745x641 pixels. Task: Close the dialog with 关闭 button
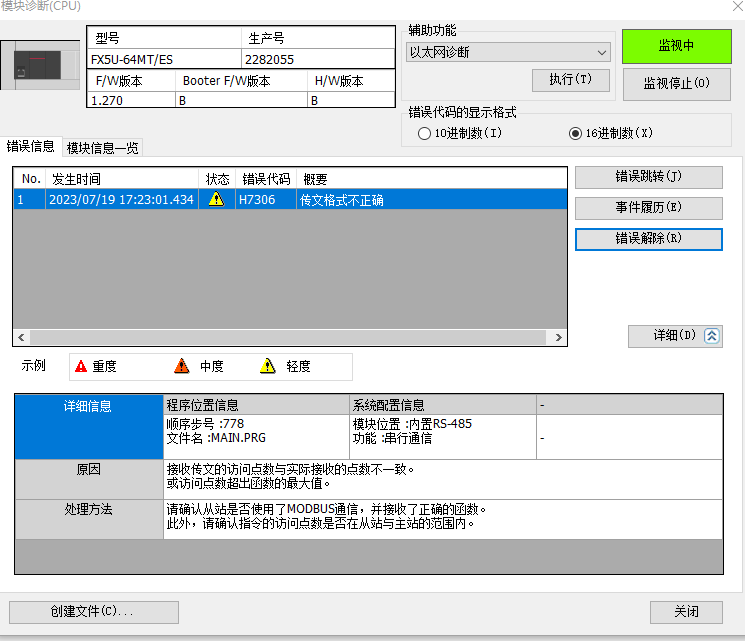click(685, 611)
